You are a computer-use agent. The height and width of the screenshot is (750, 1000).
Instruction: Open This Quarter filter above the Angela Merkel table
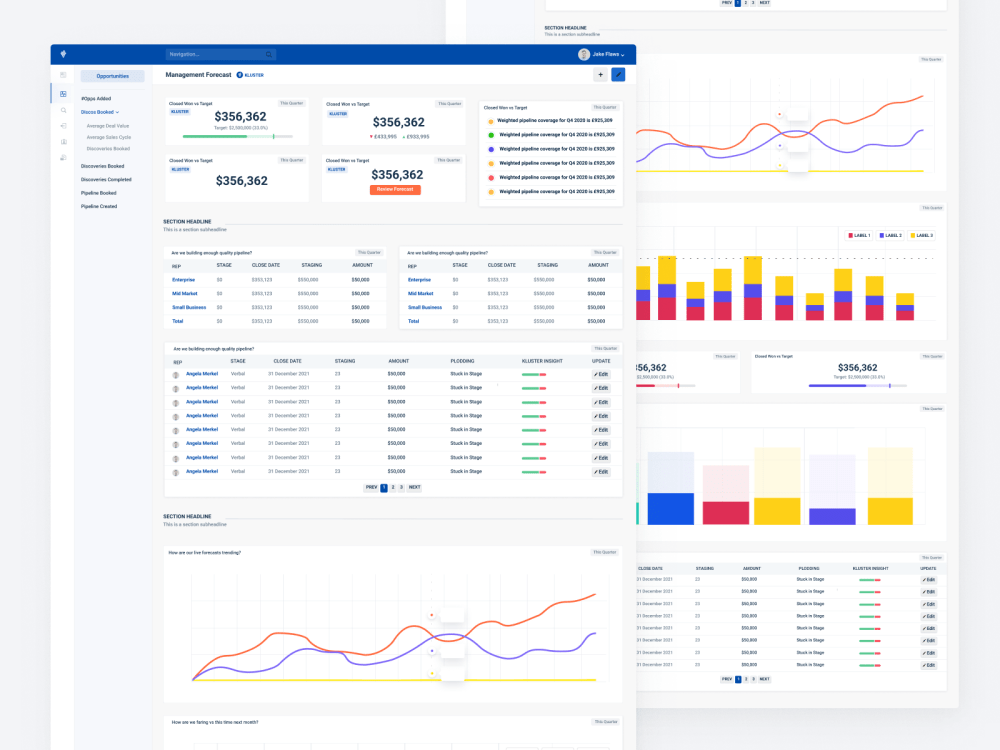click(x=606, y=348)
